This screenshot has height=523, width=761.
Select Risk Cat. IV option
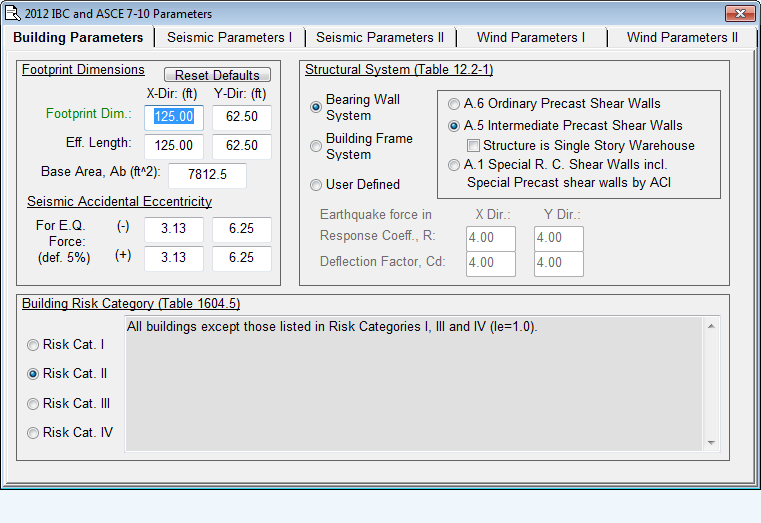35,433
